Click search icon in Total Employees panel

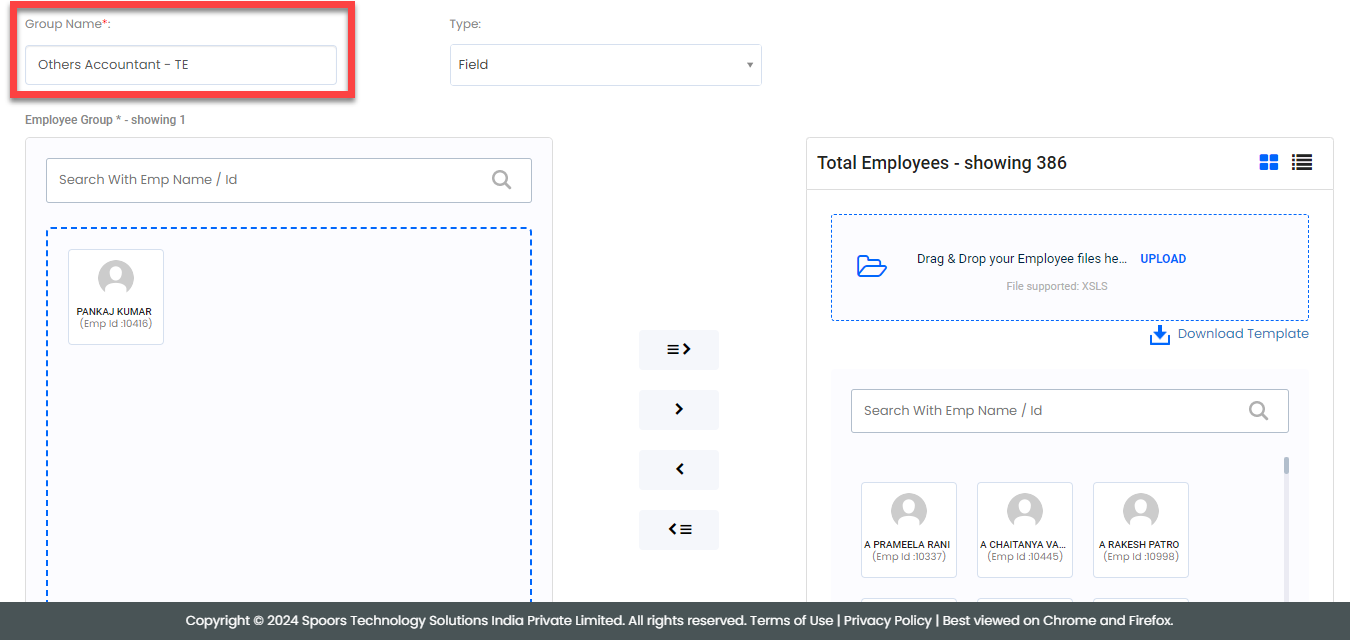[x=1258, y=411]
